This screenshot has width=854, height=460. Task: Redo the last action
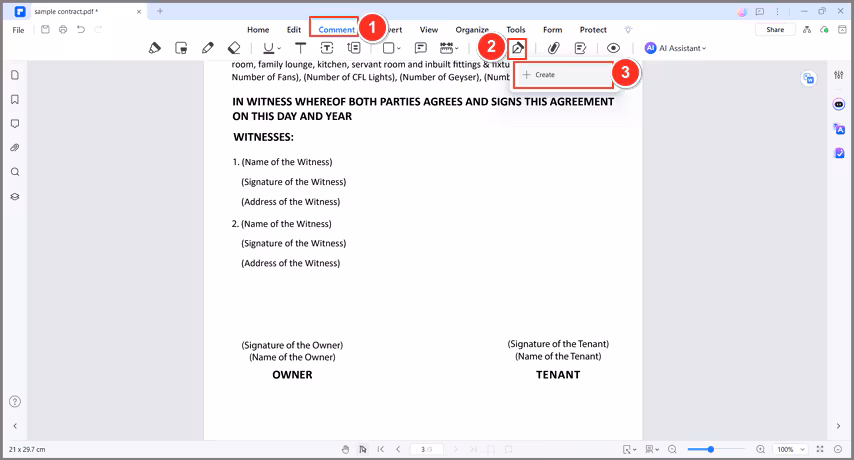(x=98, y=29)
